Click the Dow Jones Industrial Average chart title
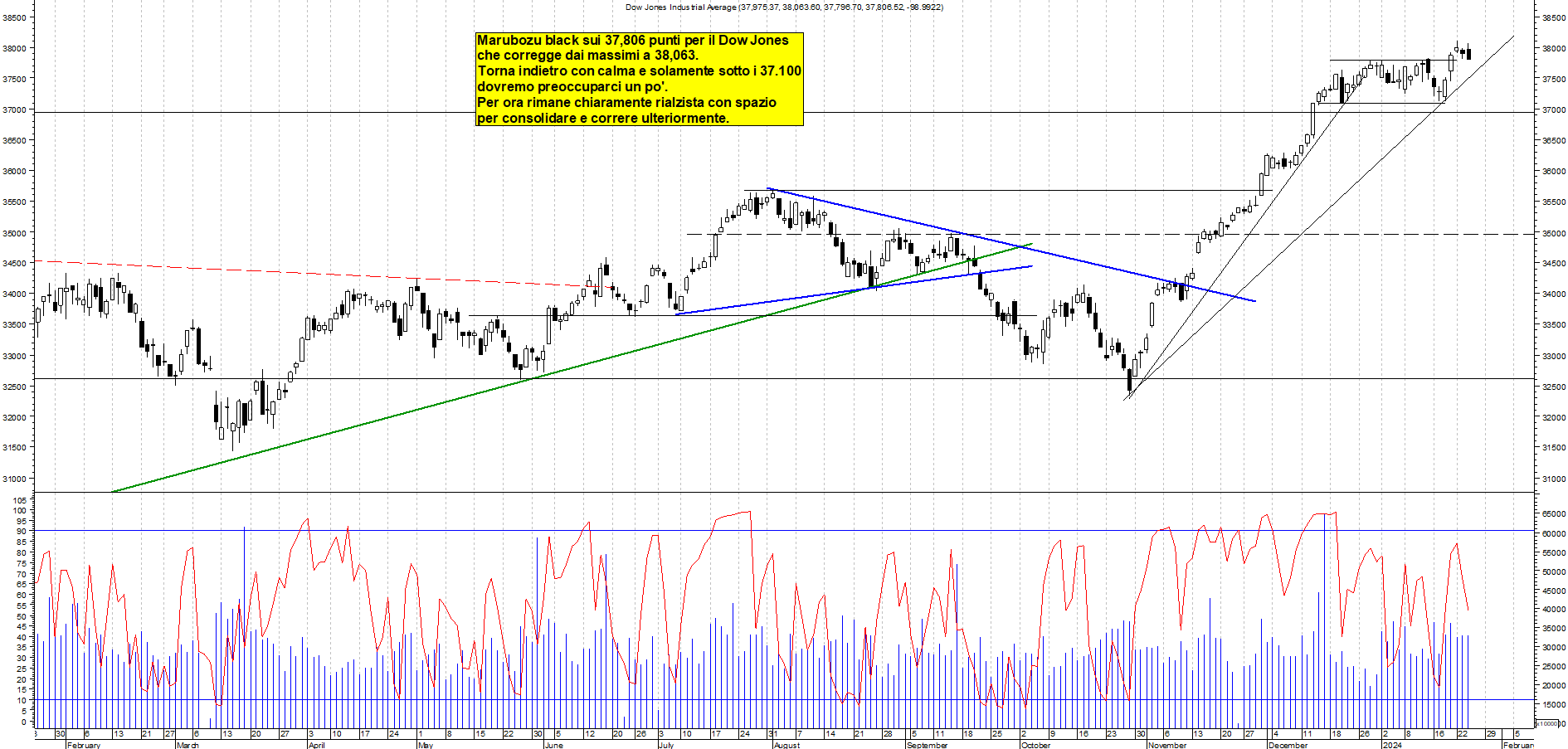The width and height of the screenshot is (1568, 749). pyautogui.click(x=784, y=7)
